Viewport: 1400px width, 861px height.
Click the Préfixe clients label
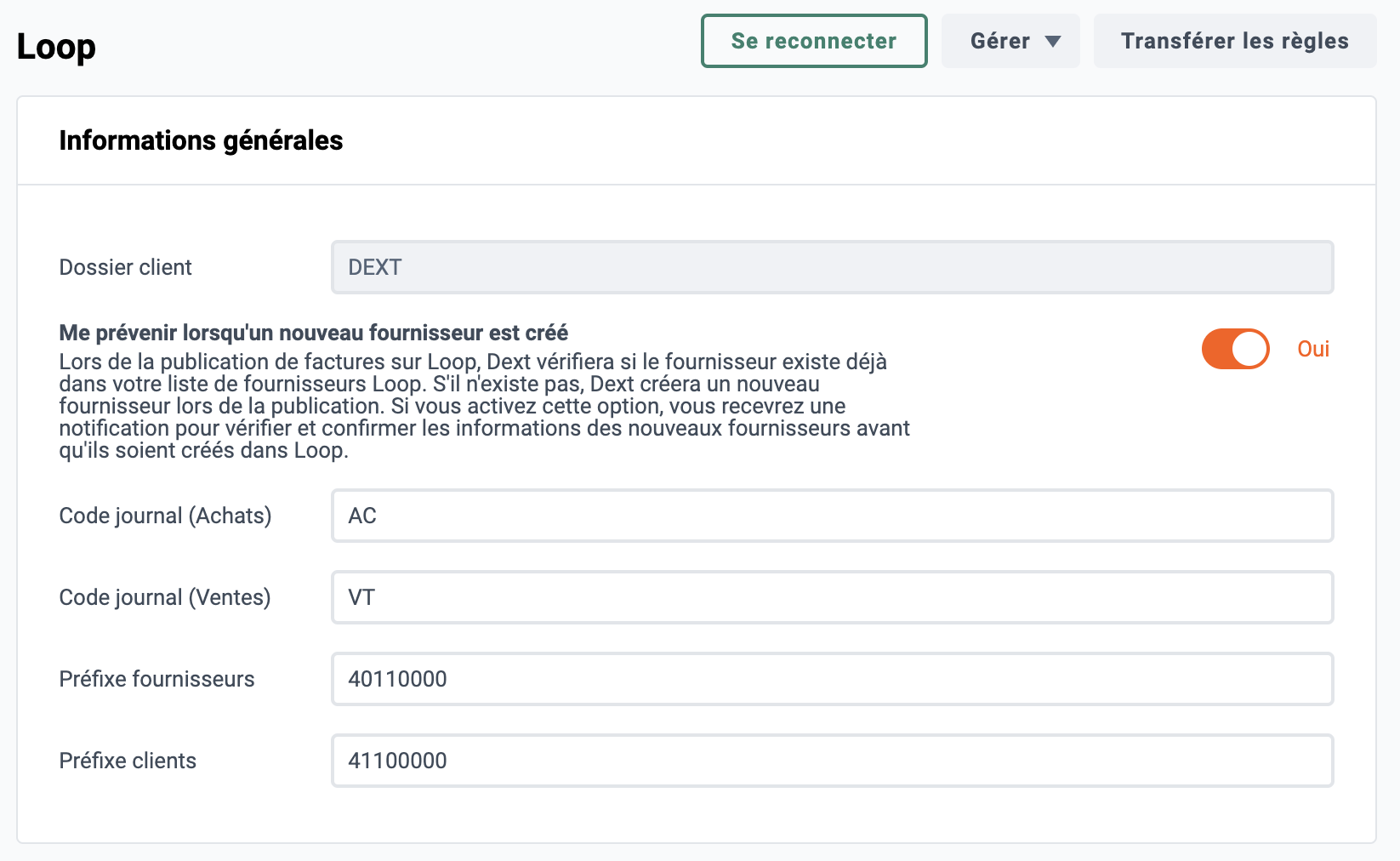click(x=128, y=761)
